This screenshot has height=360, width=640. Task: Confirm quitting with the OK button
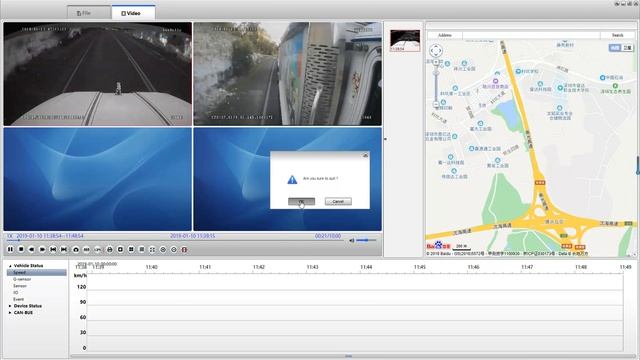click(301, 202)
